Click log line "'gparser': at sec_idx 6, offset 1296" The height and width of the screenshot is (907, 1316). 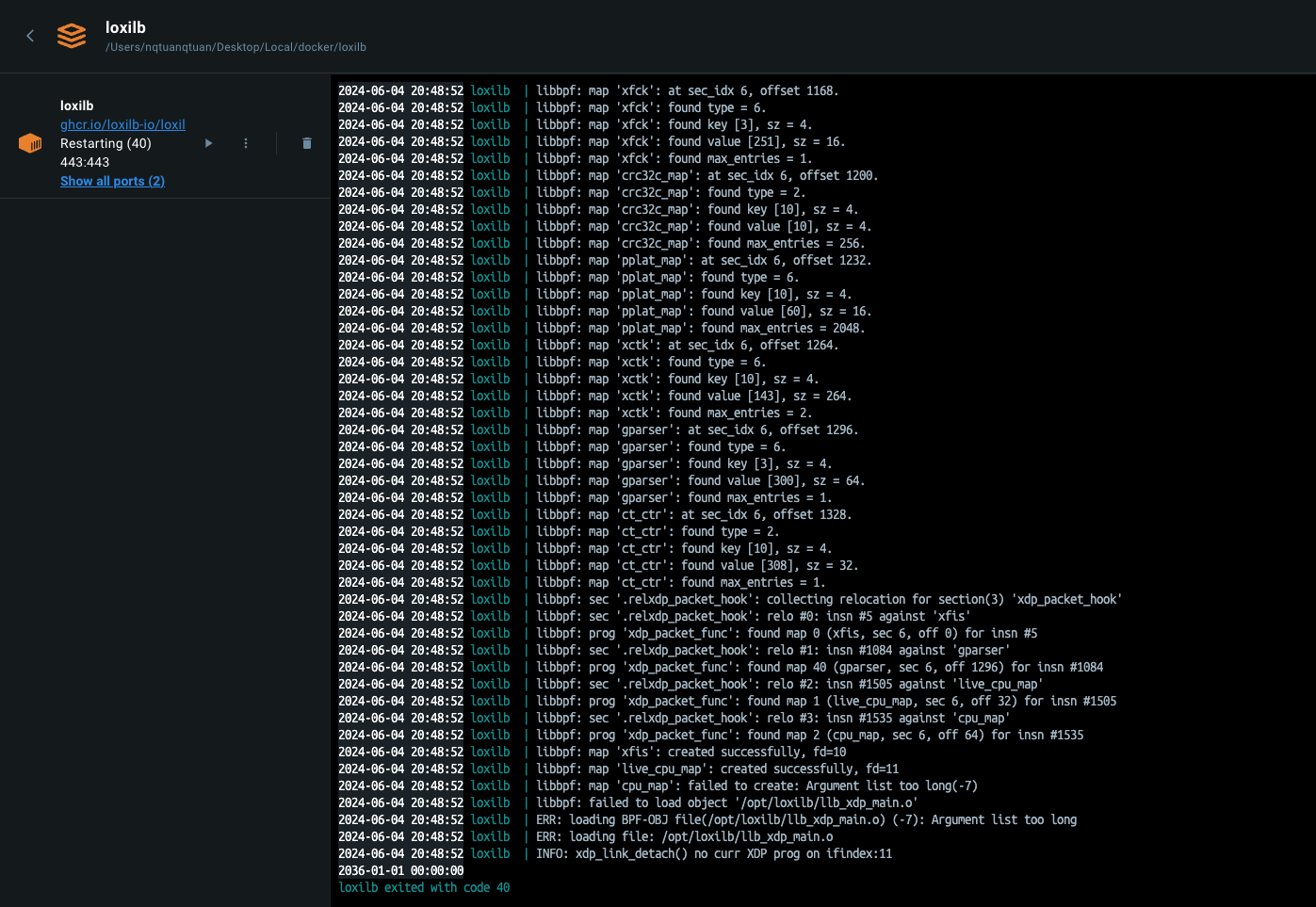598,429
